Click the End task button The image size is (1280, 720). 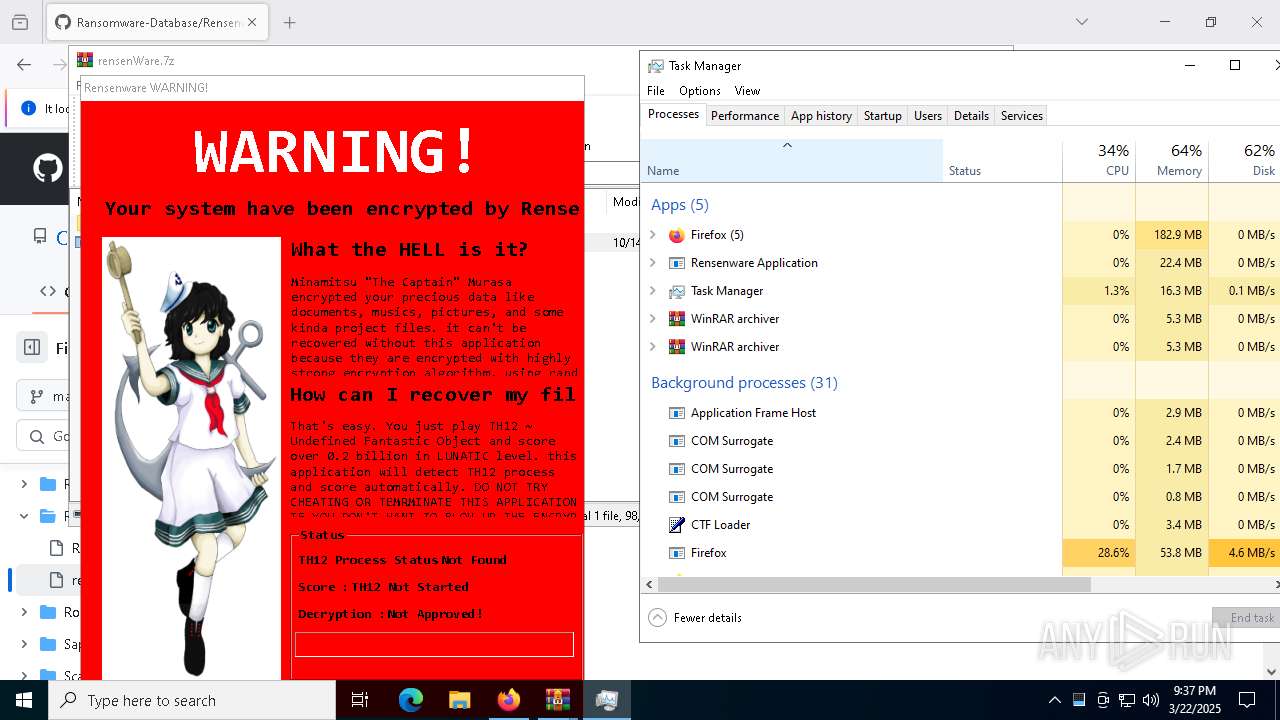coord(1247,618)
